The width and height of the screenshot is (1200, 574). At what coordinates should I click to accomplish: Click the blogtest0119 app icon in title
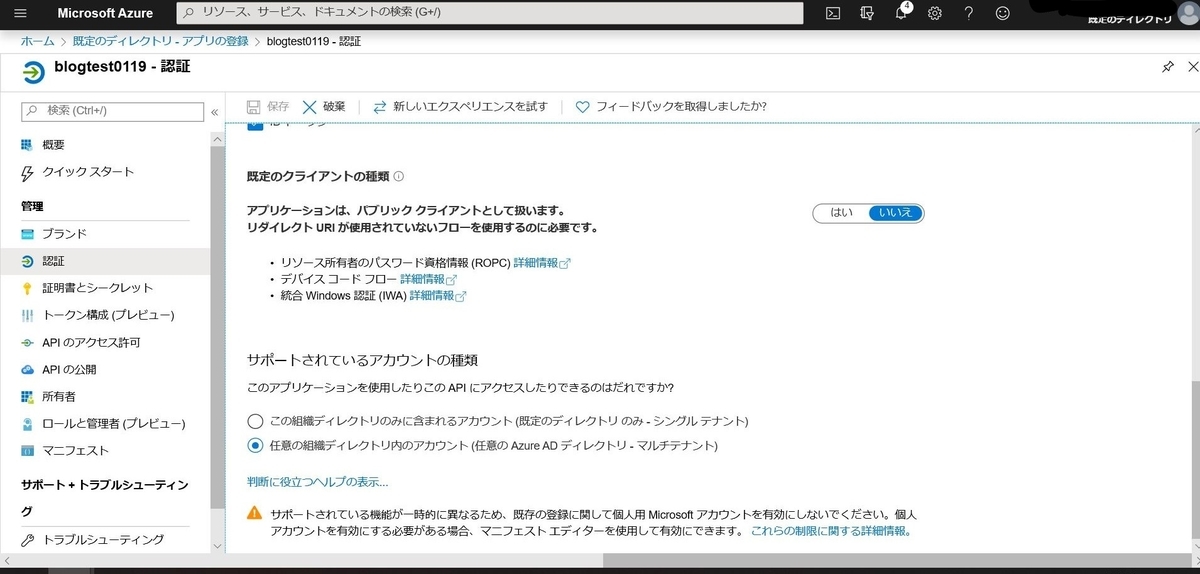tap(33, 73)
